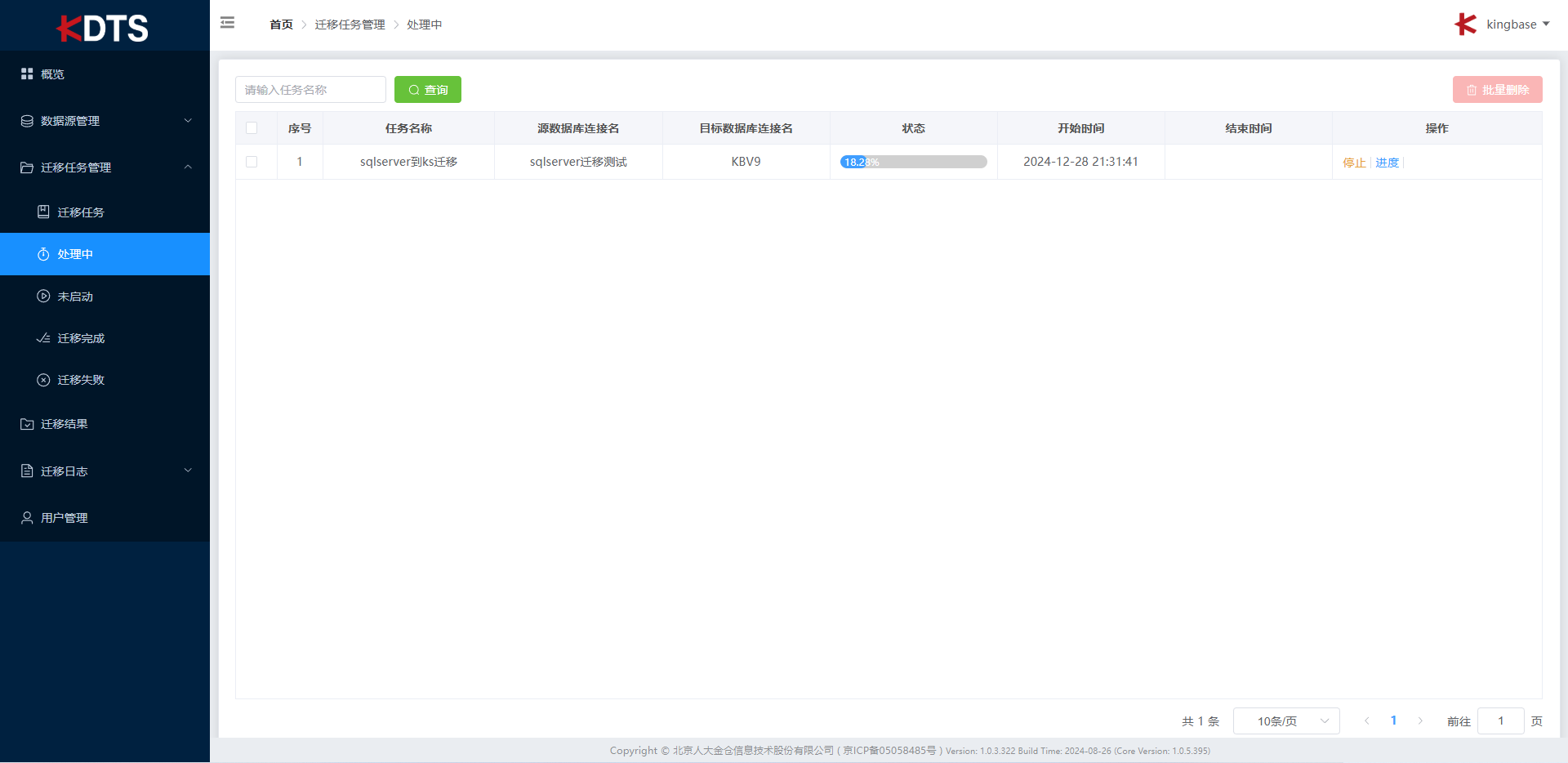The image size is (1568, 763).
Task: Click the 用户管理 person icon
Action: point(27,518)
